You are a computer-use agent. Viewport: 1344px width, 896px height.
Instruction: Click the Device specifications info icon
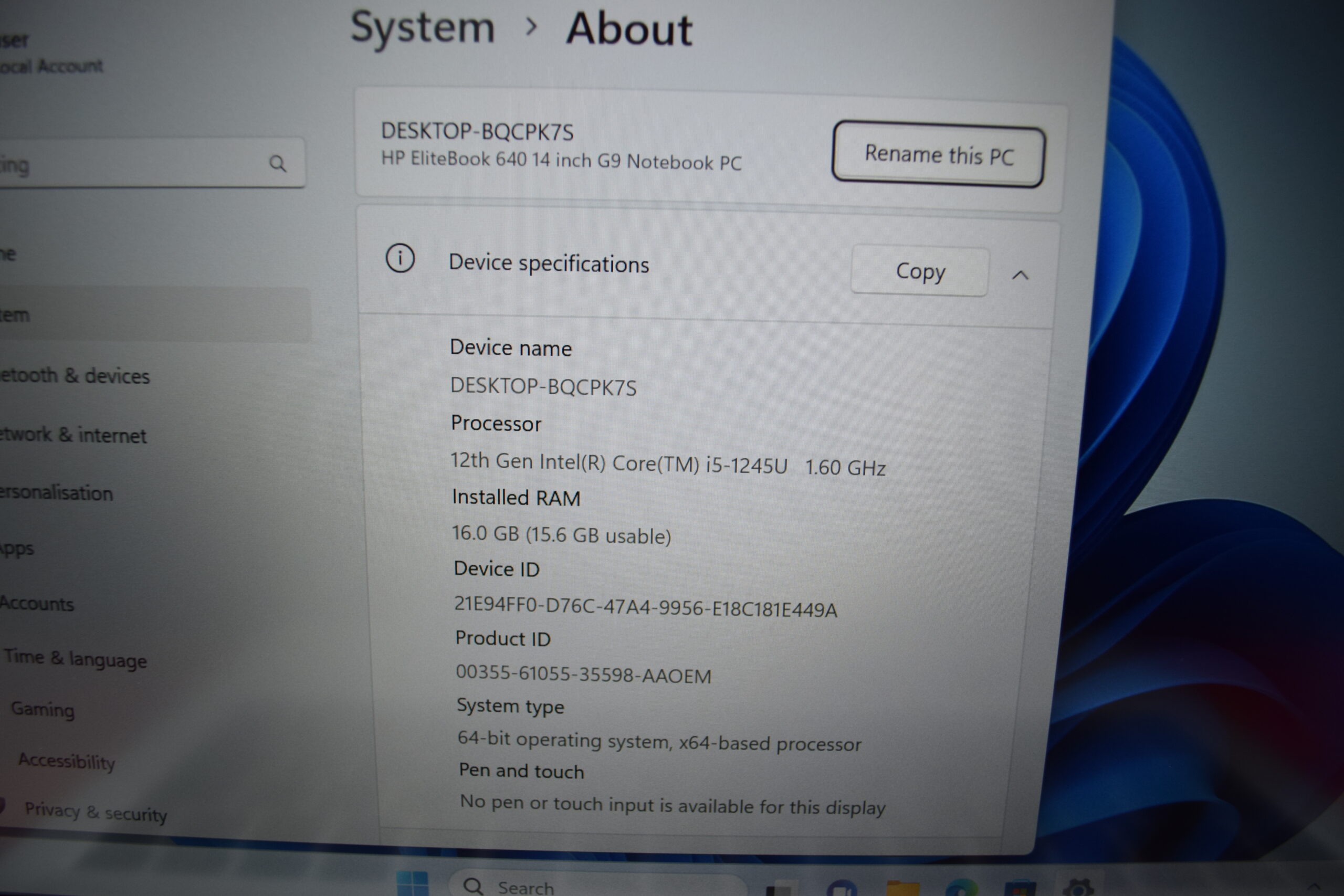click(400, 258)
